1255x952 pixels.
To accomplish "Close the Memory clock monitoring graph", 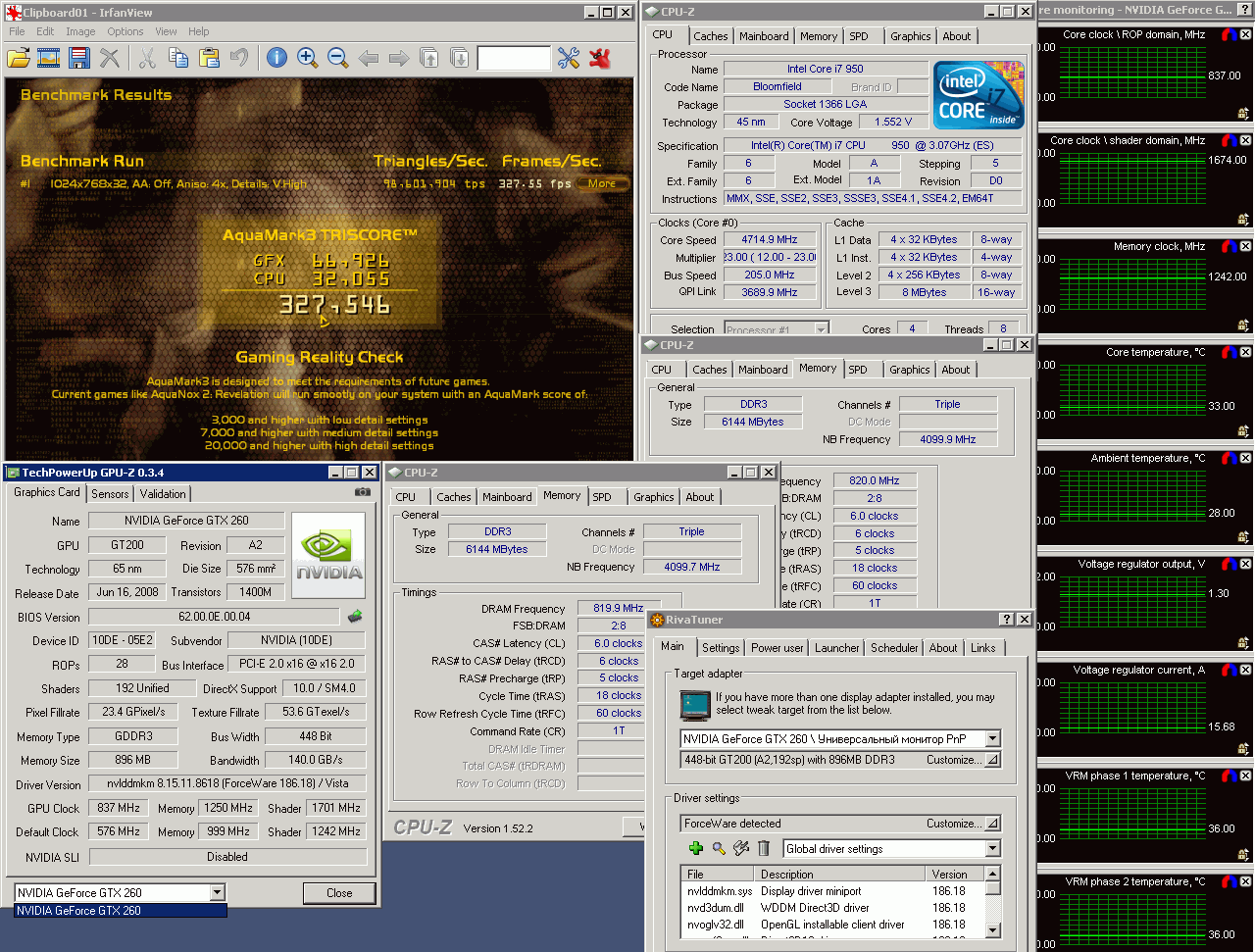I will pos(1245,246).
